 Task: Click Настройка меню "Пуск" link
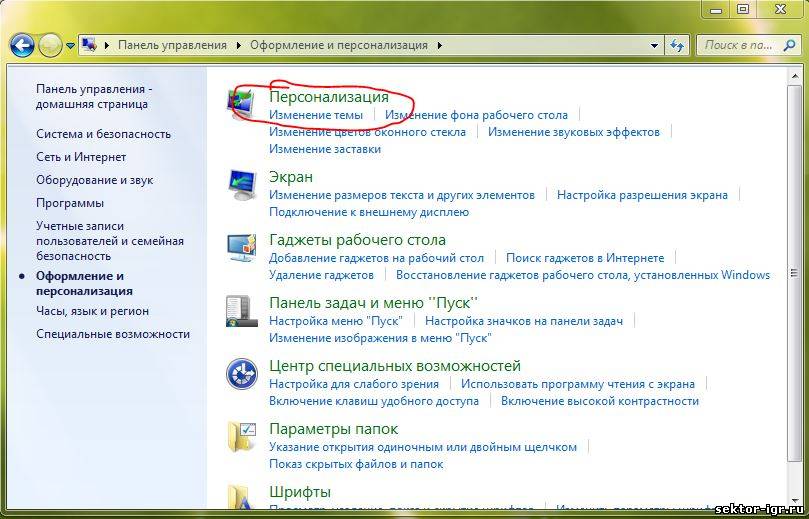click(335, 321)
